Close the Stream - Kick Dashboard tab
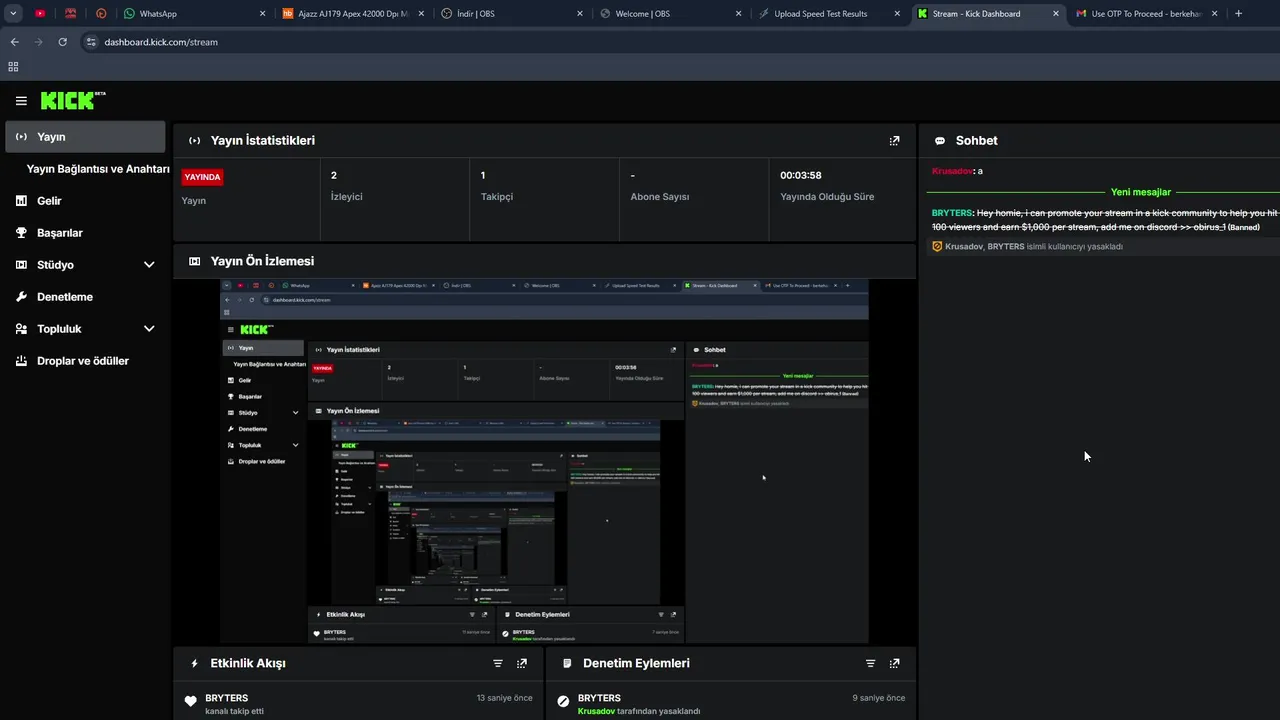Viewport: 1280px width, 720px height. pyautogui.click(x=1056, y=14)
